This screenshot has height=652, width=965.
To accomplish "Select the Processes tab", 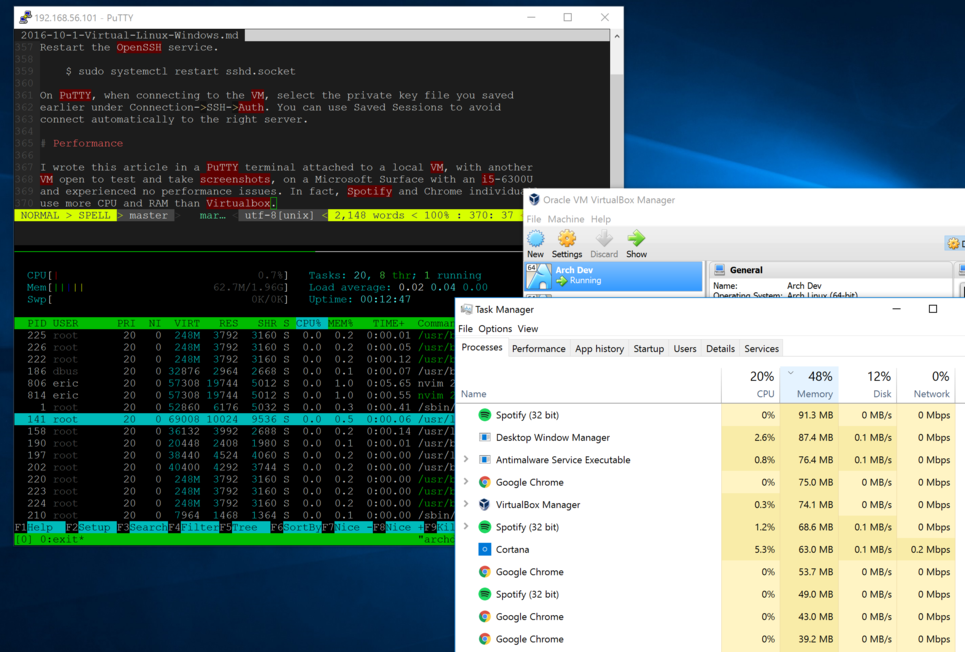I will 482,347.
